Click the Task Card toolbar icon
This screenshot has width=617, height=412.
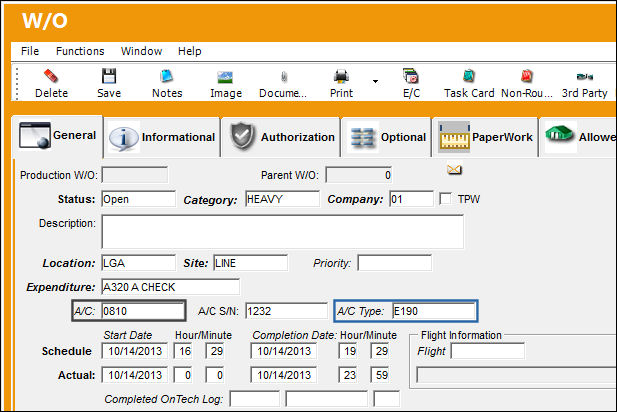(469, 76)
